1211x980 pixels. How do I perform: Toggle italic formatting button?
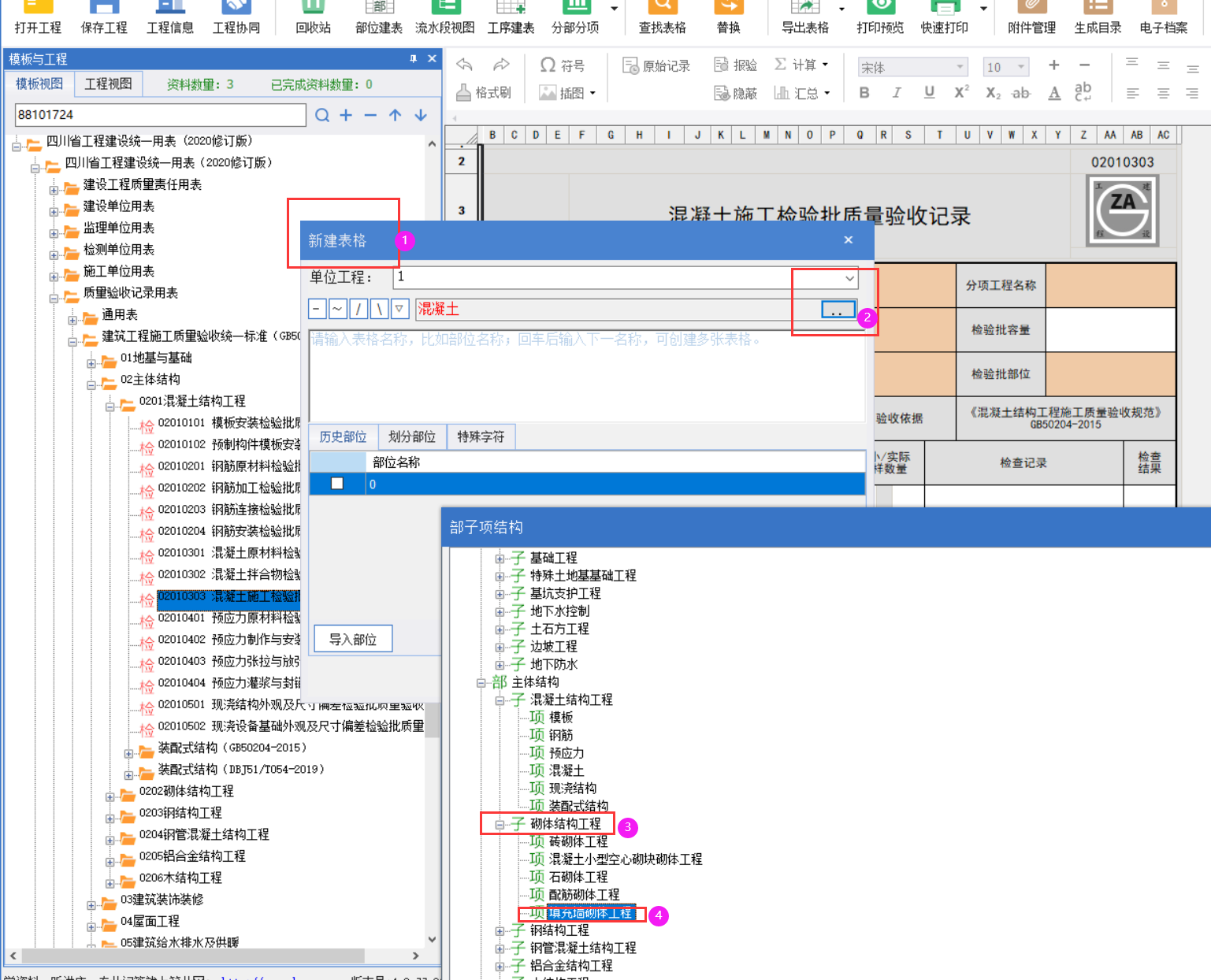click(897, 93)
